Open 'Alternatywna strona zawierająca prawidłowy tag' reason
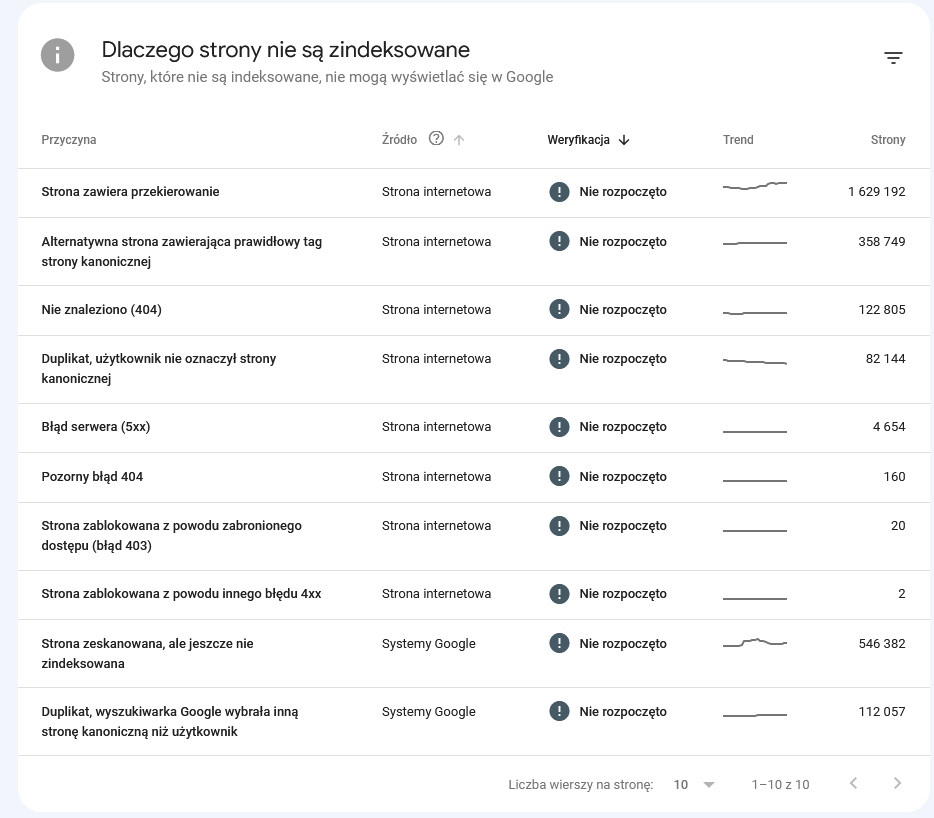This screenshot has width=934, height=818. point(182,251)
